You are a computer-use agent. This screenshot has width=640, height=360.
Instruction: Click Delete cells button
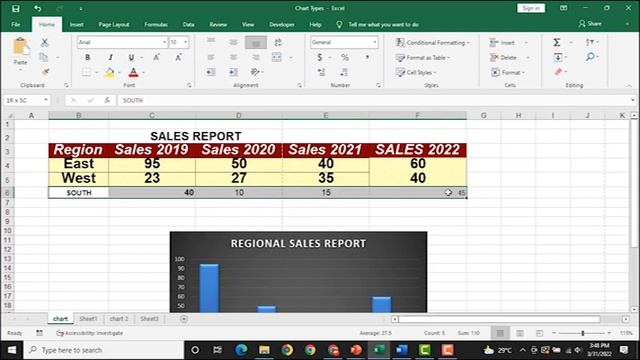click(504, 58)
